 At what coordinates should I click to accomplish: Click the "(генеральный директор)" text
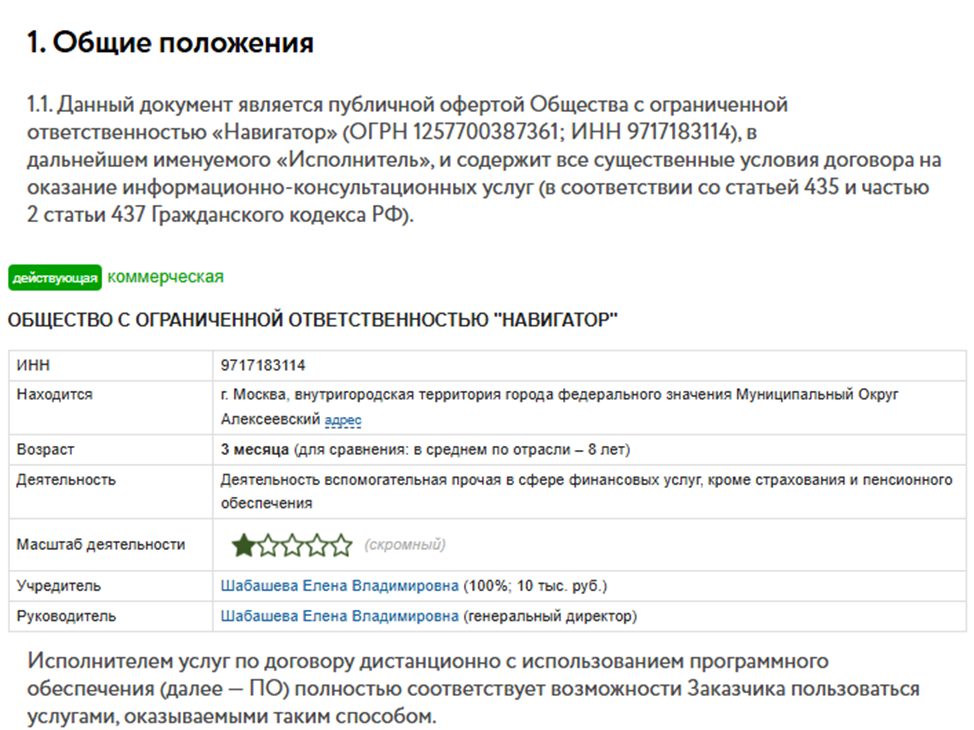tap(549, 616)
